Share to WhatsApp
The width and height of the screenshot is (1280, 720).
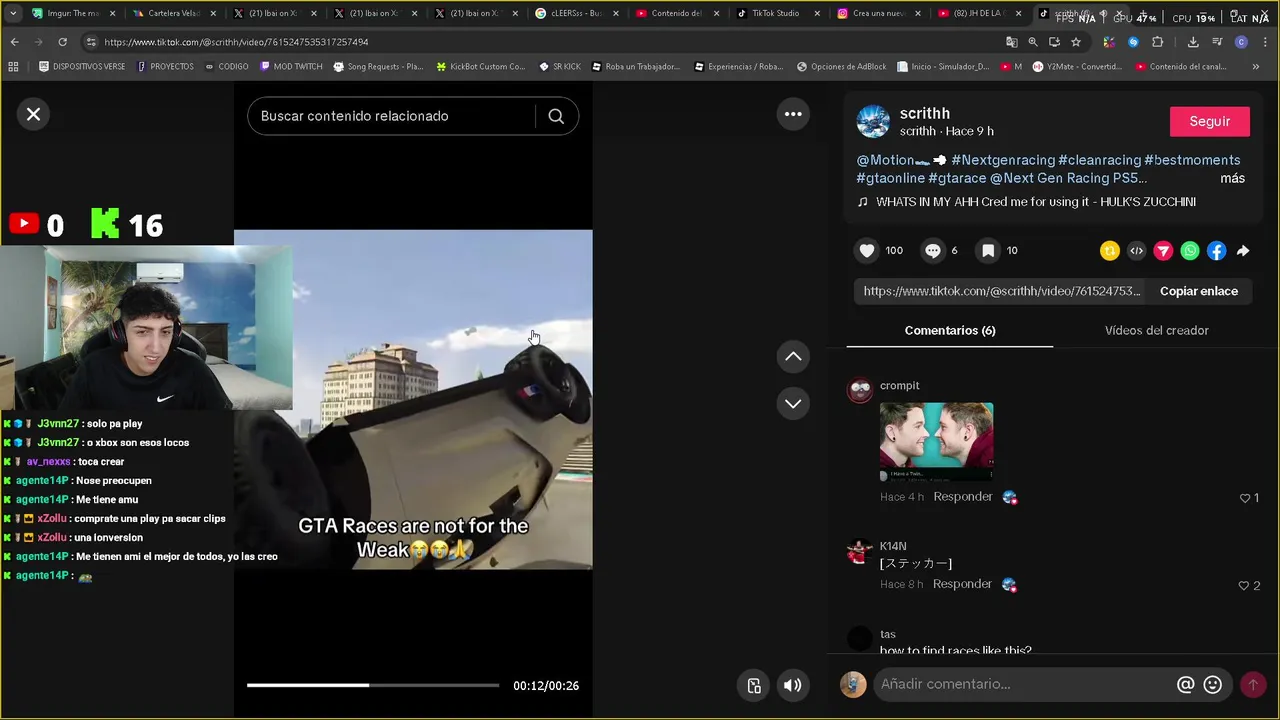pos(1190,251)
